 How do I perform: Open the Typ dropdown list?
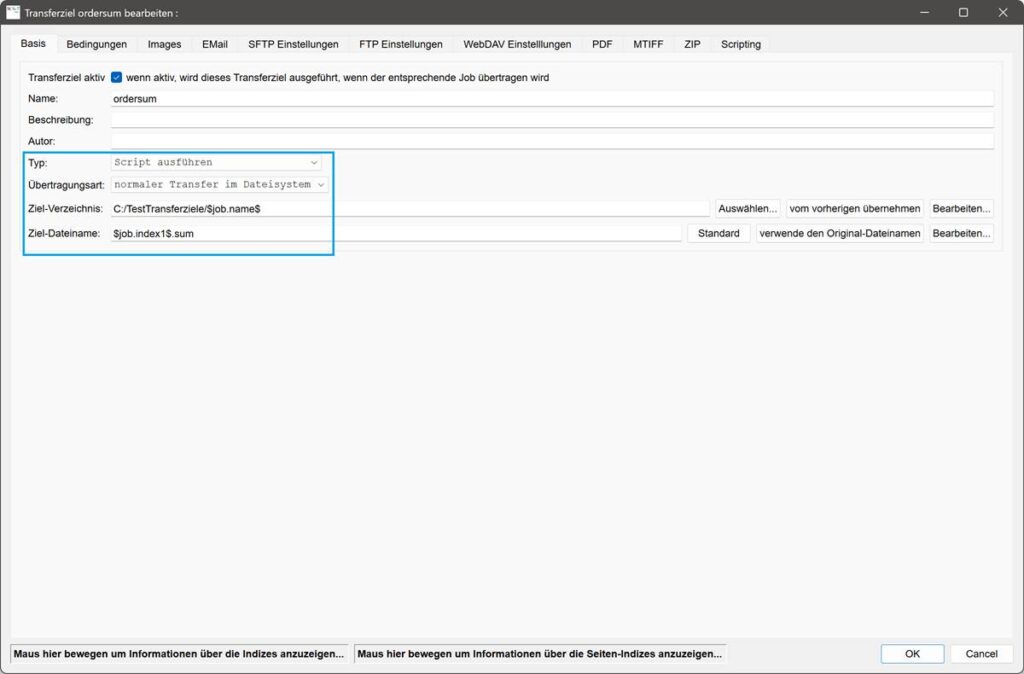pyautogui.click(x=217, y=162)
